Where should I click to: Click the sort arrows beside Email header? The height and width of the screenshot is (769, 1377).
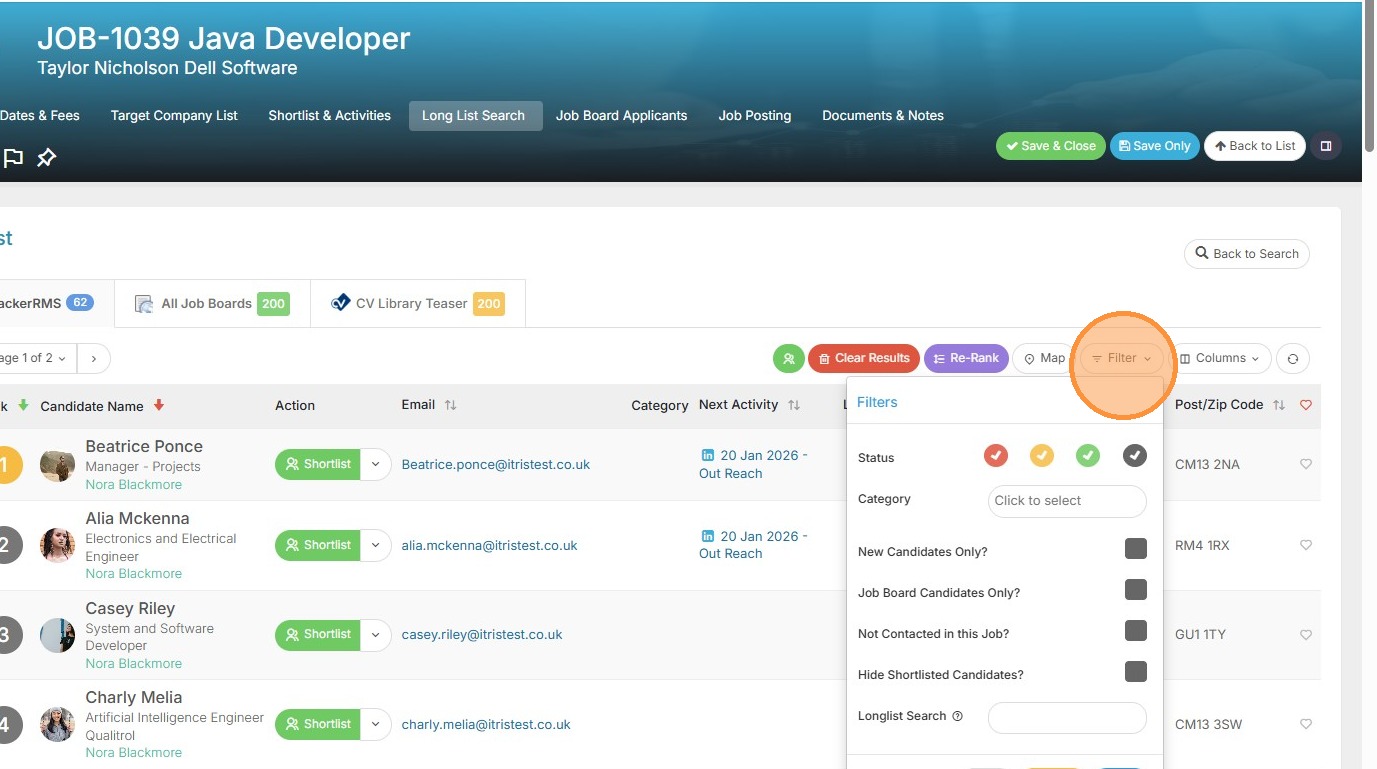(450, 405)
